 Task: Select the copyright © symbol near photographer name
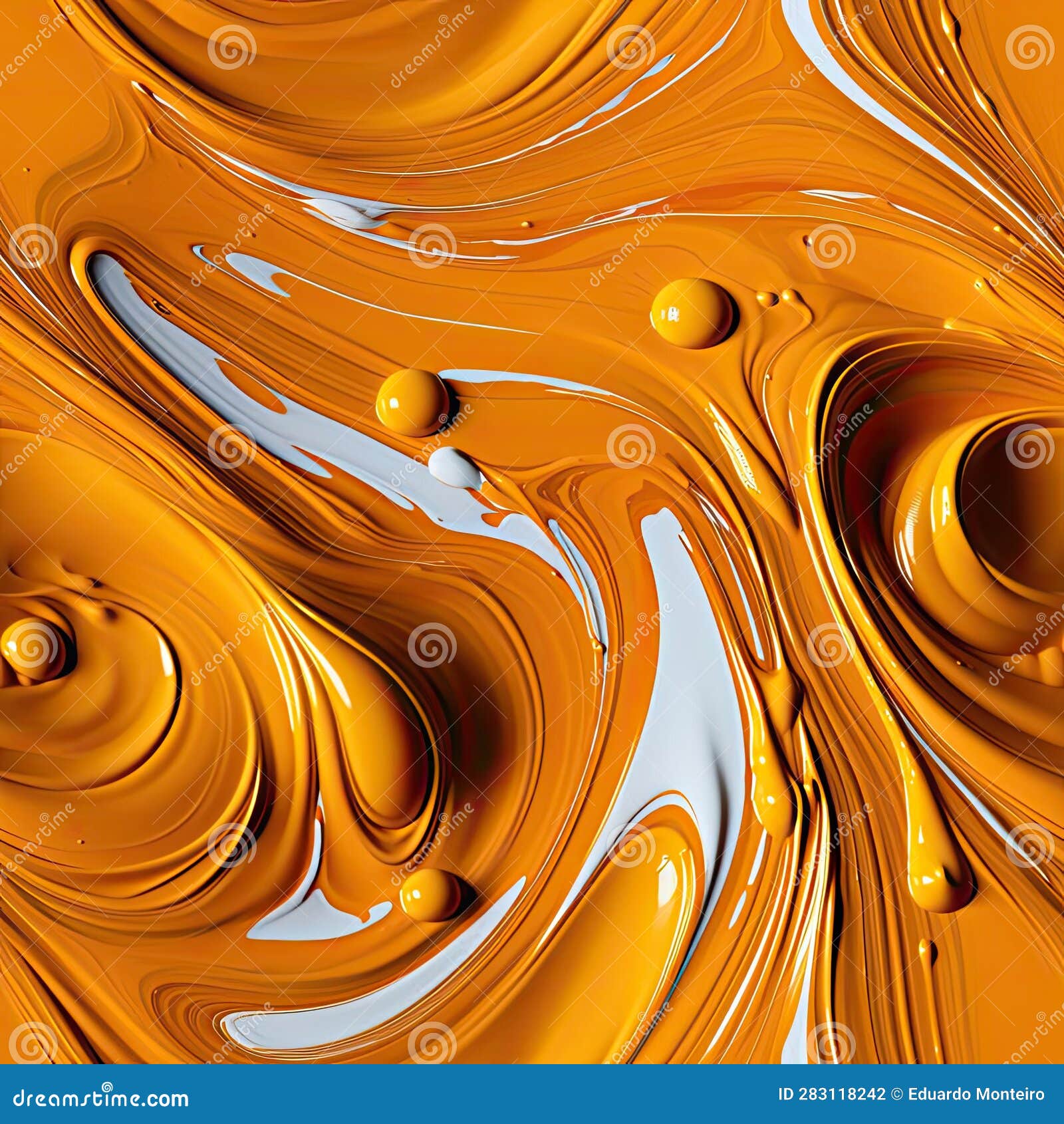point(897,1094)
